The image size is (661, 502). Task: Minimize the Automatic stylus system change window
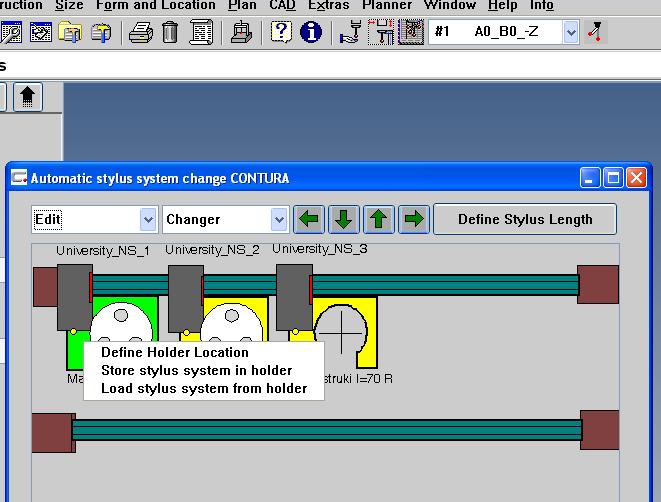(589, 177)
